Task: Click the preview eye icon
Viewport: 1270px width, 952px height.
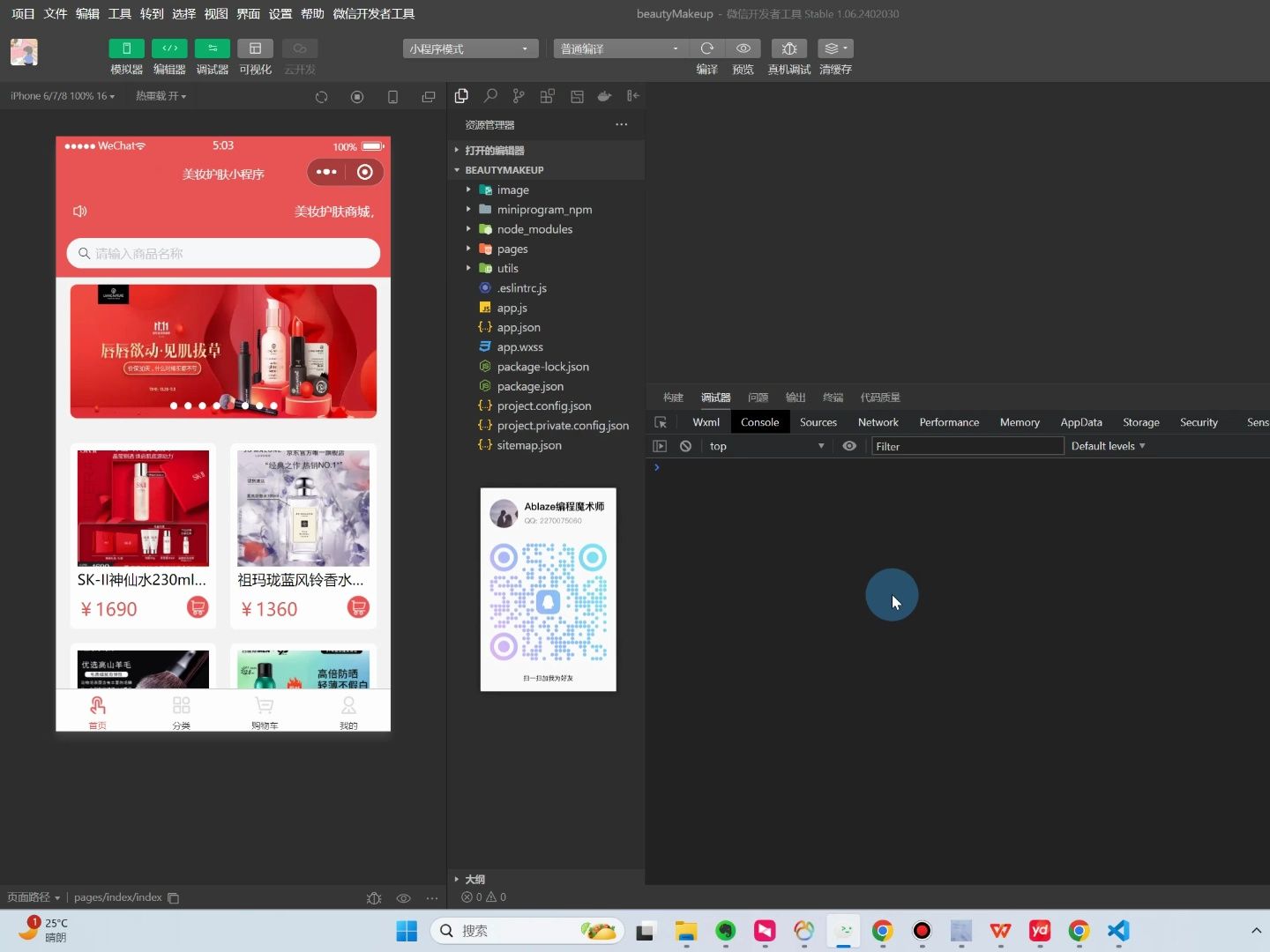Action: 743,48
